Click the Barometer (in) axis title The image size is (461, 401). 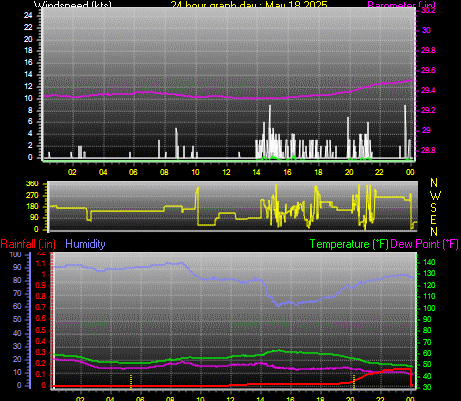[x=401, y=5]
